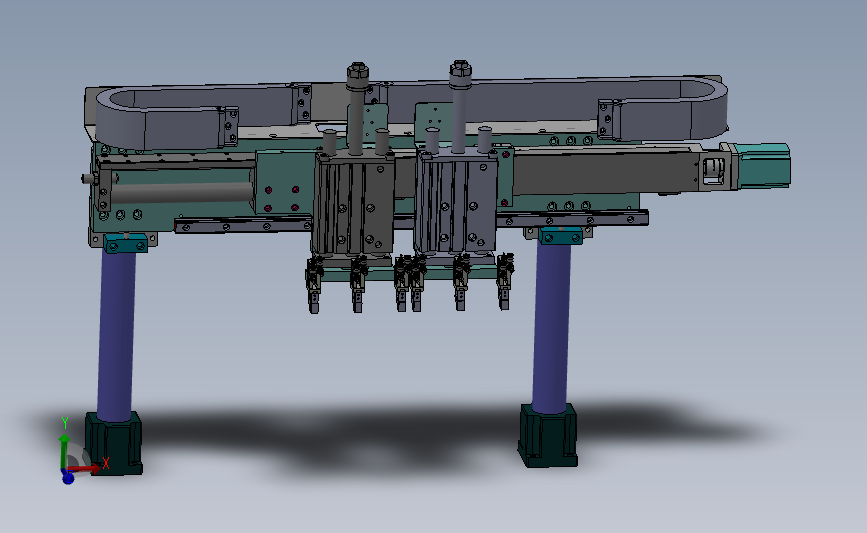
Task: Select the long dark actuator cover near the motor
Action: 605,171
